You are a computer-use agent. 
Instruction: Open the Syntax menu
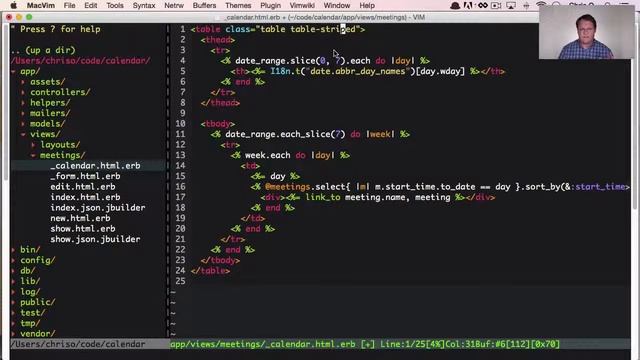click(144, 5)
